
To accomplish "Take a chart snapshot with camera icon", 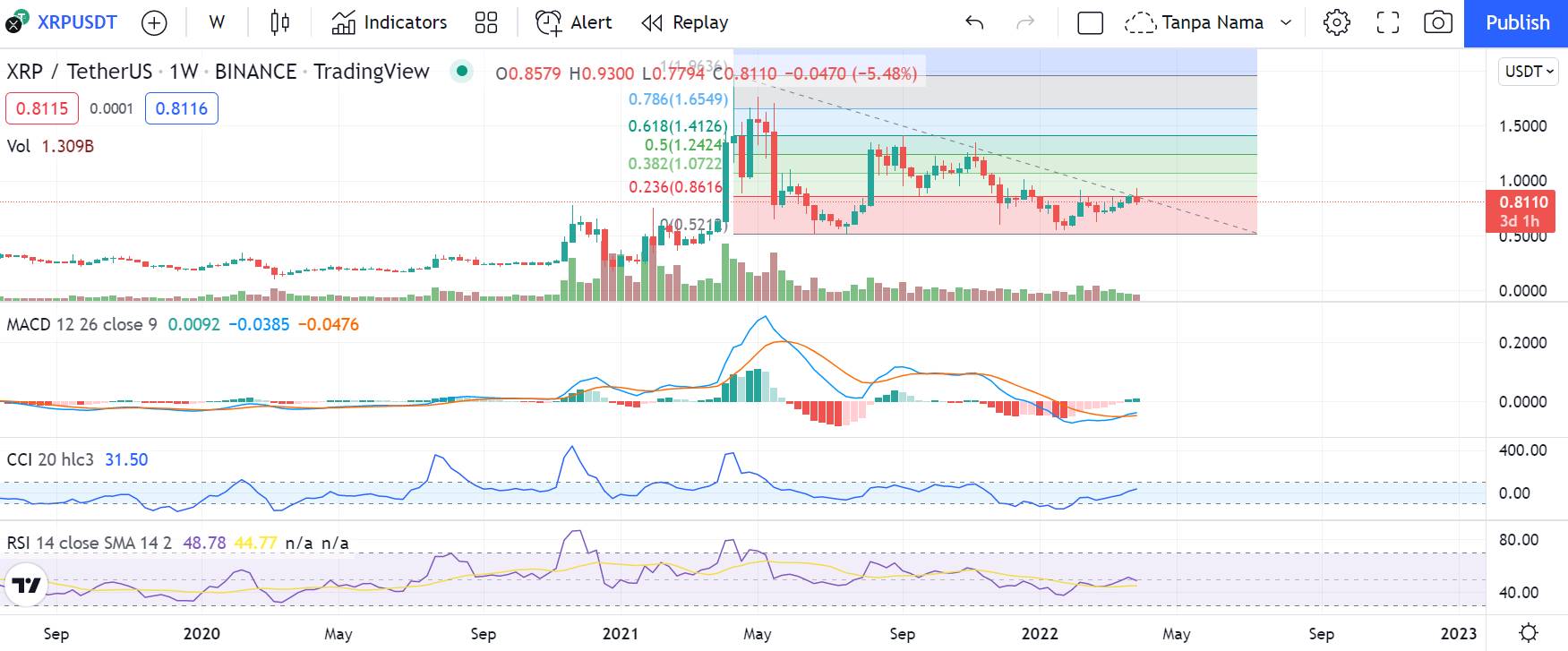I will 1438,22.
